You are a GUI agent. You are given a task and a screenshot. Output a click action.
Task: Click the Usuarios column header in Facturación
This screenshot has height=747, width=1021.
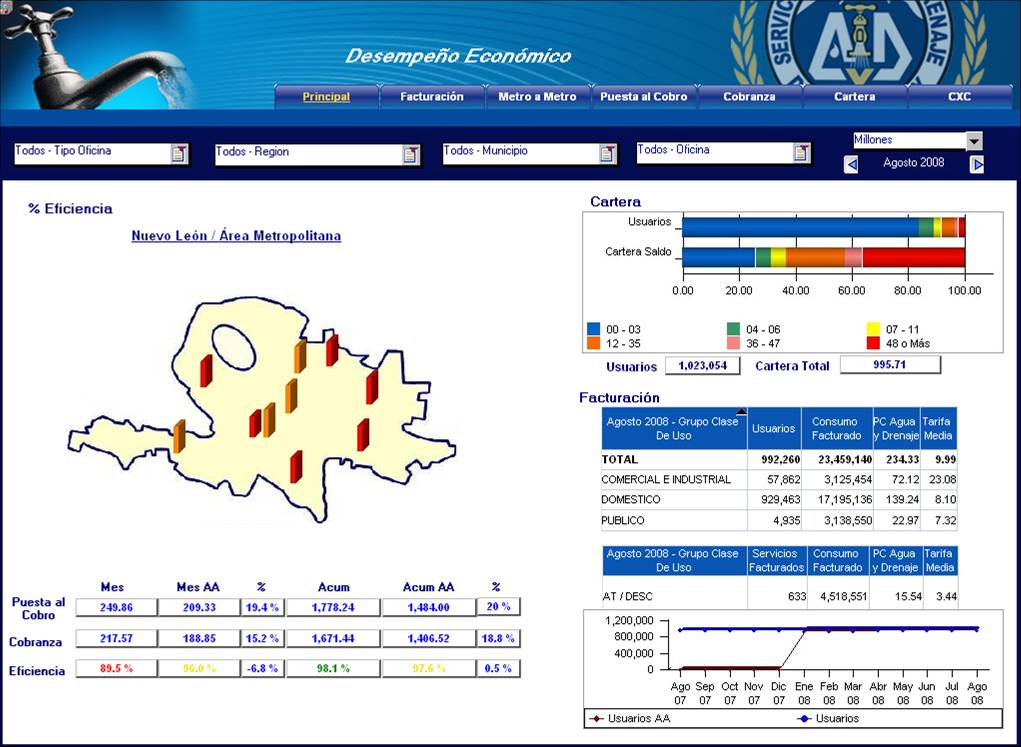[774, 429]
